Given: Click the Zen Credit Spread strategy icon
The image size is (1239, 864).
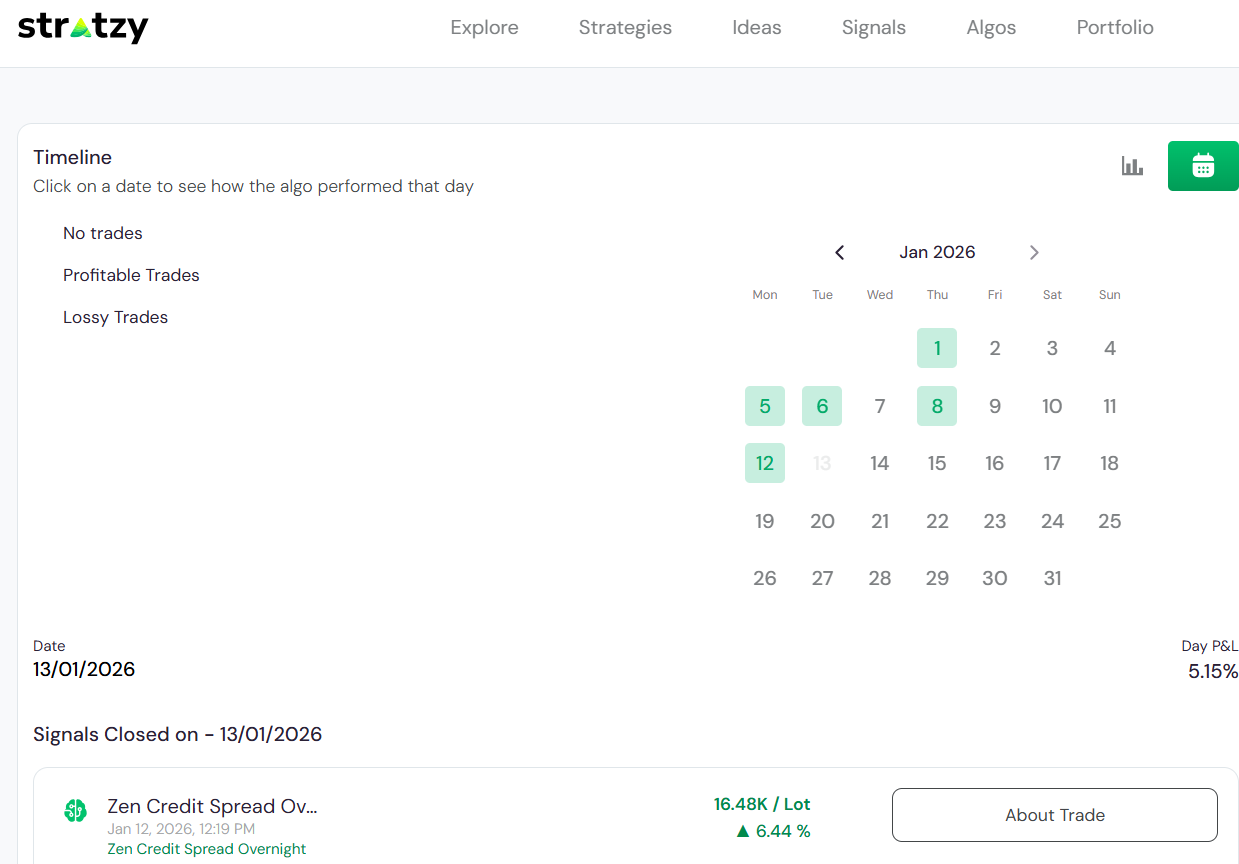Looking at the screenshot, I should coord(75,811).
